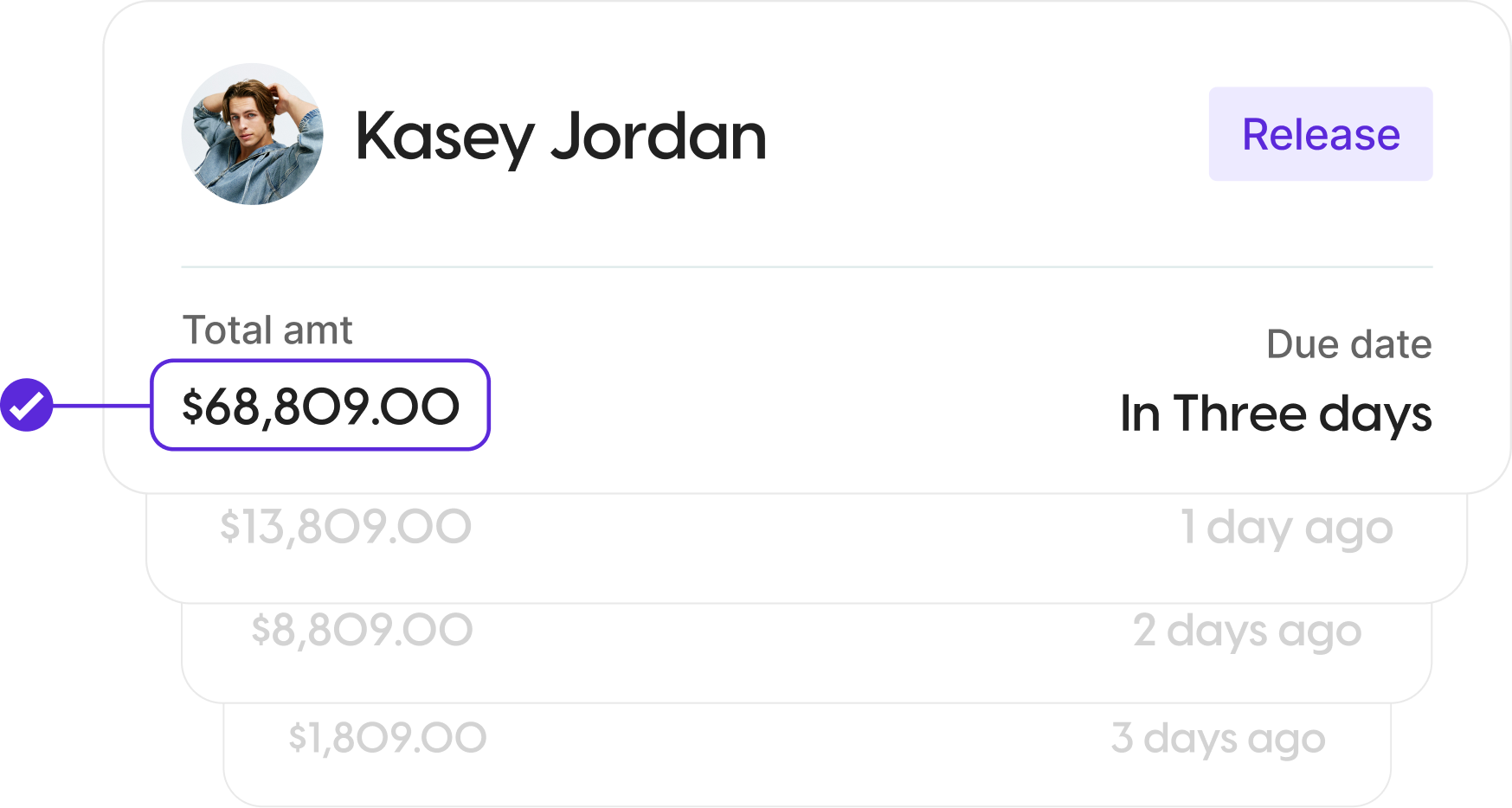Select the highlighted $68,809.00 amount field
Screen dimensions: 1512x808
(x=320, y=405)
